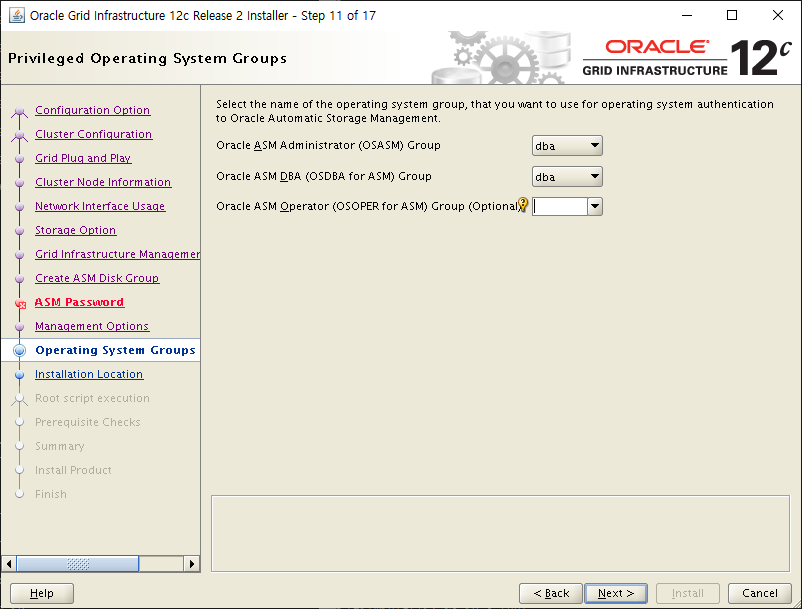Click into the OSOPER Group text field
Screen dimensions: 802x609
(x=560, y=207)
